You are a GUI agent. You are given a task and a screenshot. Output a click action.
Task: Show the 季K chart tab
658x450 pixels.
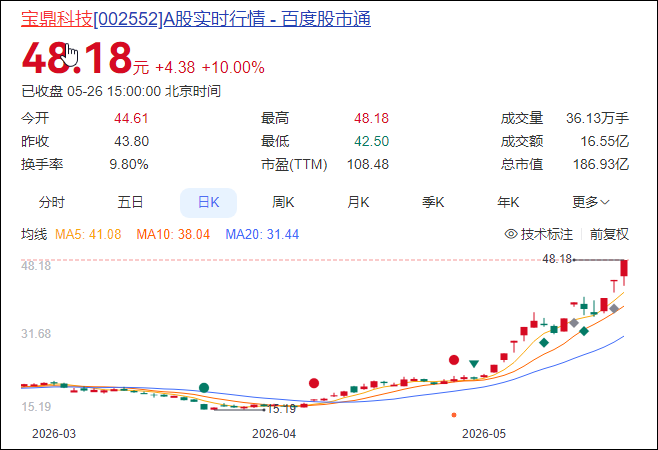pos(433,203)
